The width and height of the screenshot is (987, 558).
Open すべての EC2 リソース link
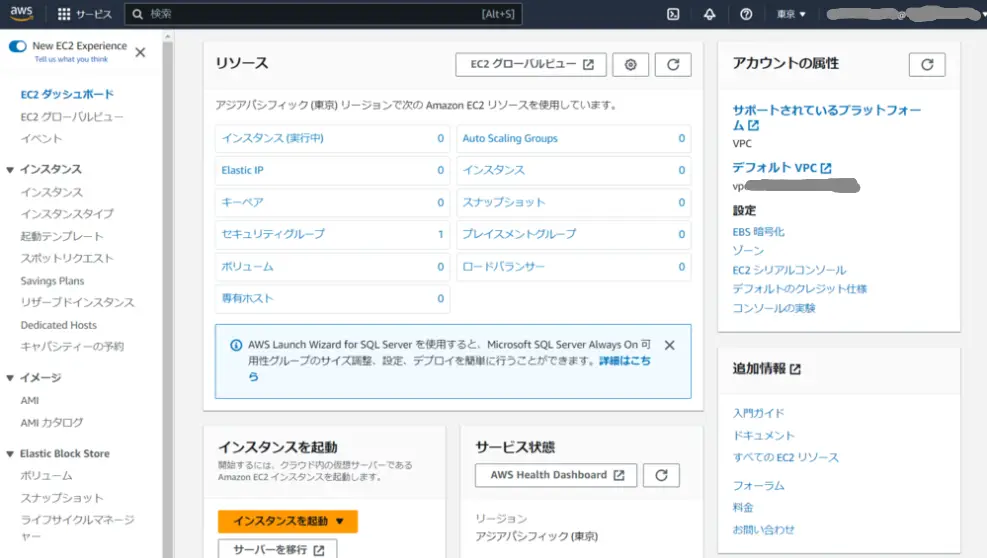tap(786, 457)
